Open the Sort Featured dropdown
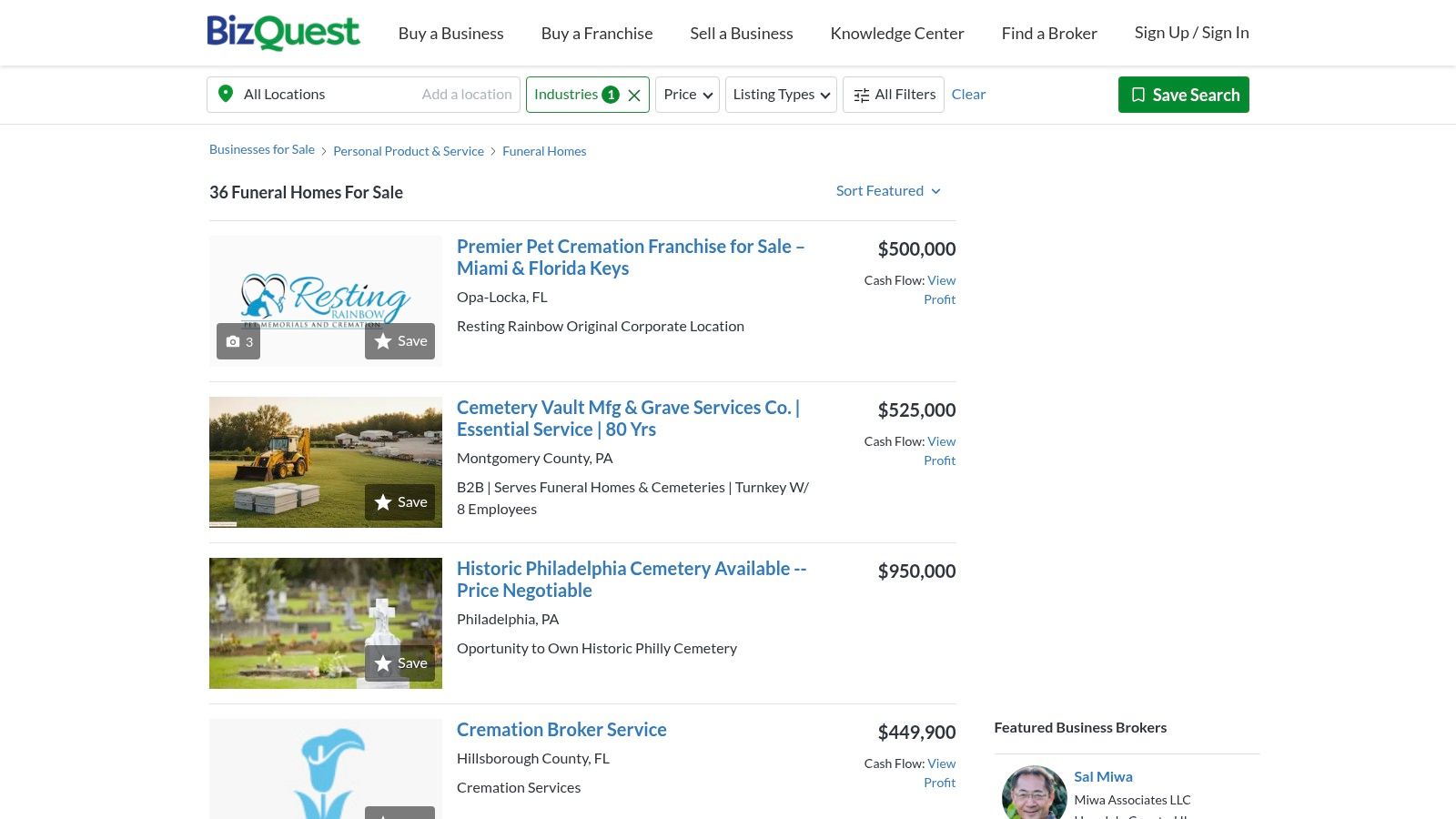 888,190
